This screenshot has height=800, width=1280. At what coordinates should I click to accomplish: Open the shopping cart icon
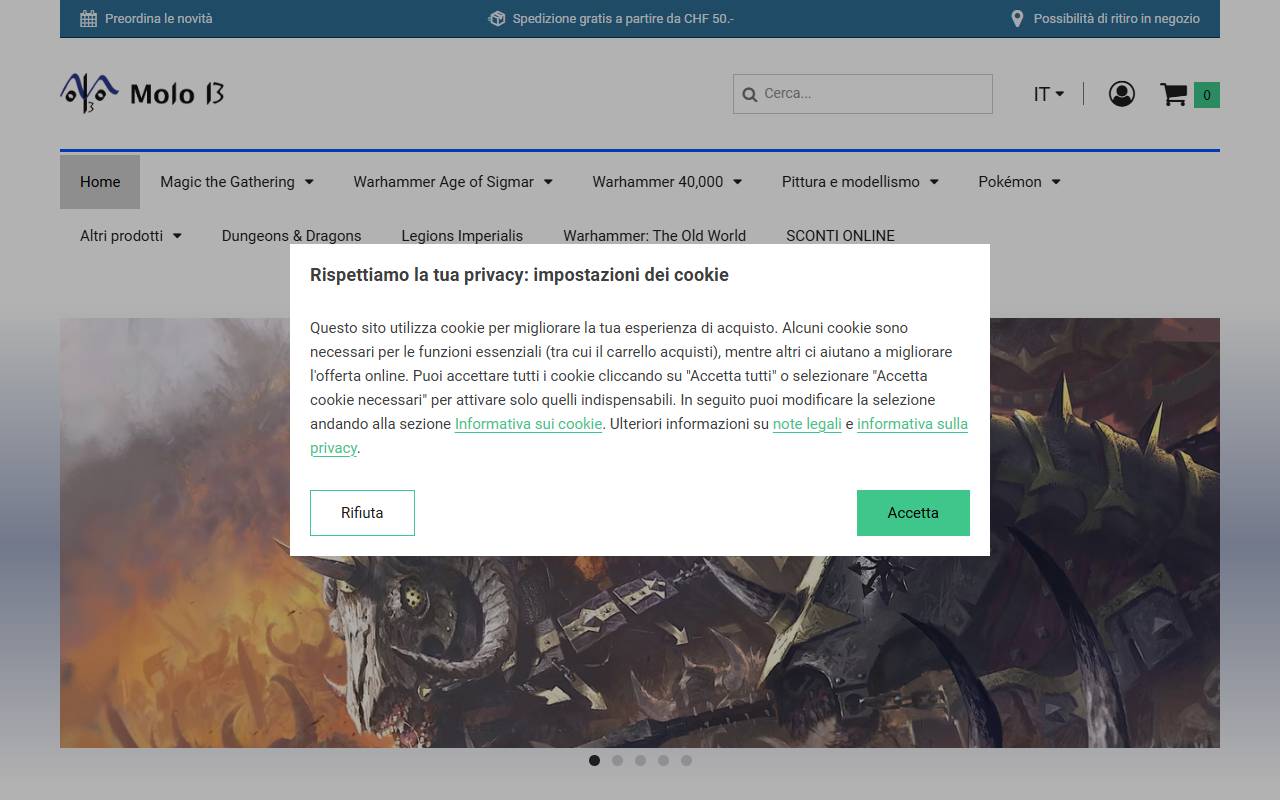(x=1174, y=94)
